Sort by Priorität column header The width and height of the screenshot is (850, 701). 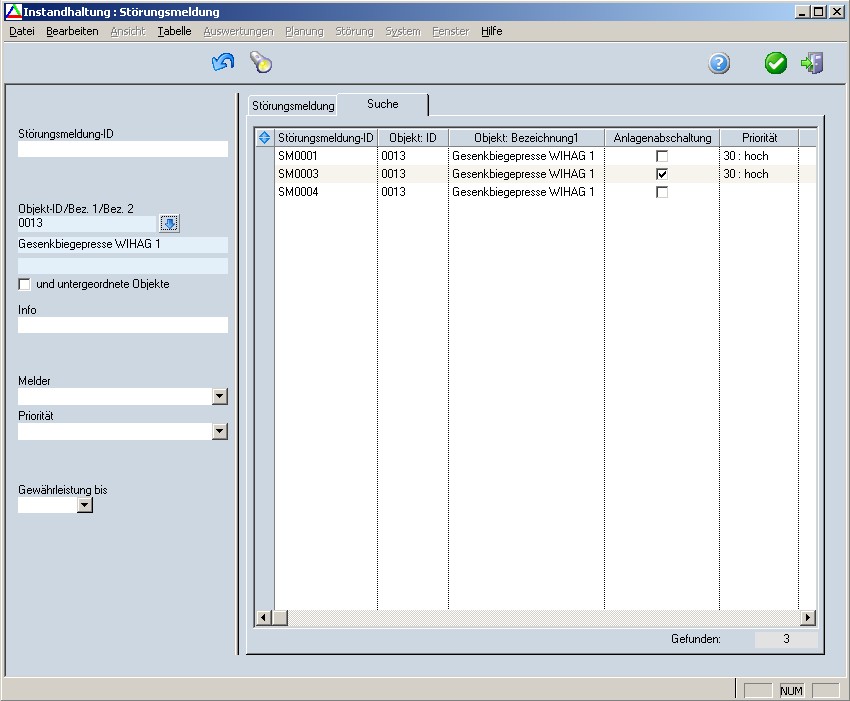pyautogui.click(x=759, y=138)
